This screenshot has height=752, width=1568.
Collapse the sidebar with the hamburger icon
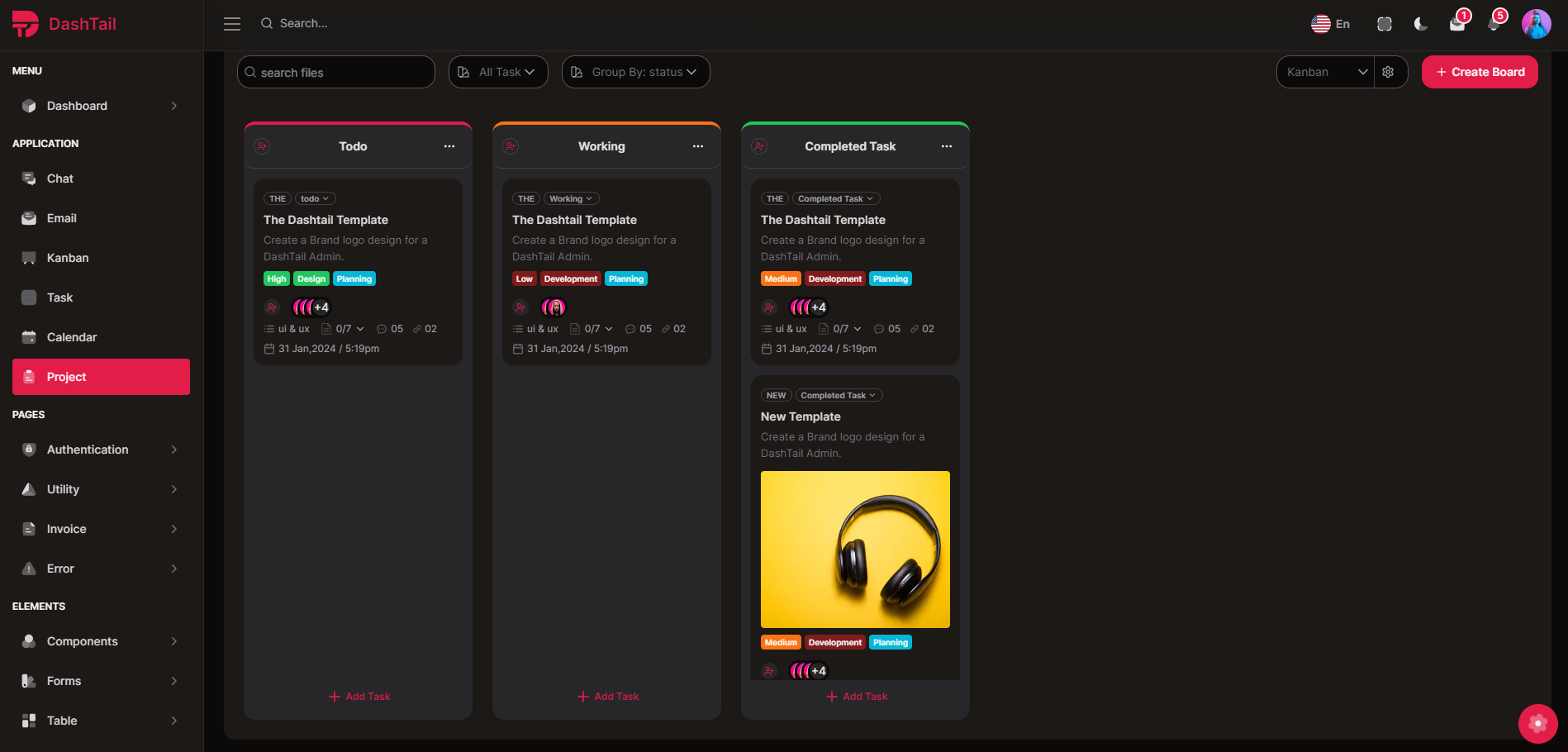tap(232, 23)
